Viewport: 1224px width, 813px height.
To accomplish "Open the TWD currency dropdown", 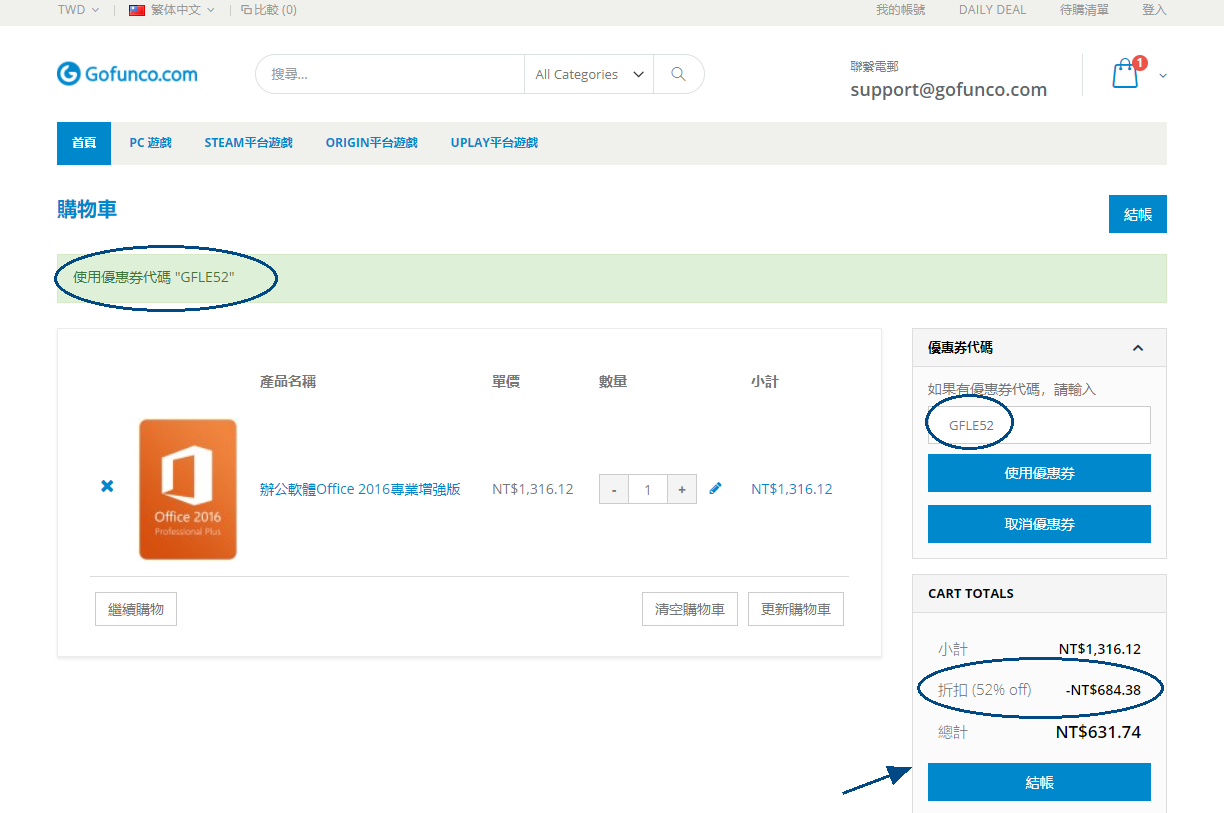I will coord(78,10).
